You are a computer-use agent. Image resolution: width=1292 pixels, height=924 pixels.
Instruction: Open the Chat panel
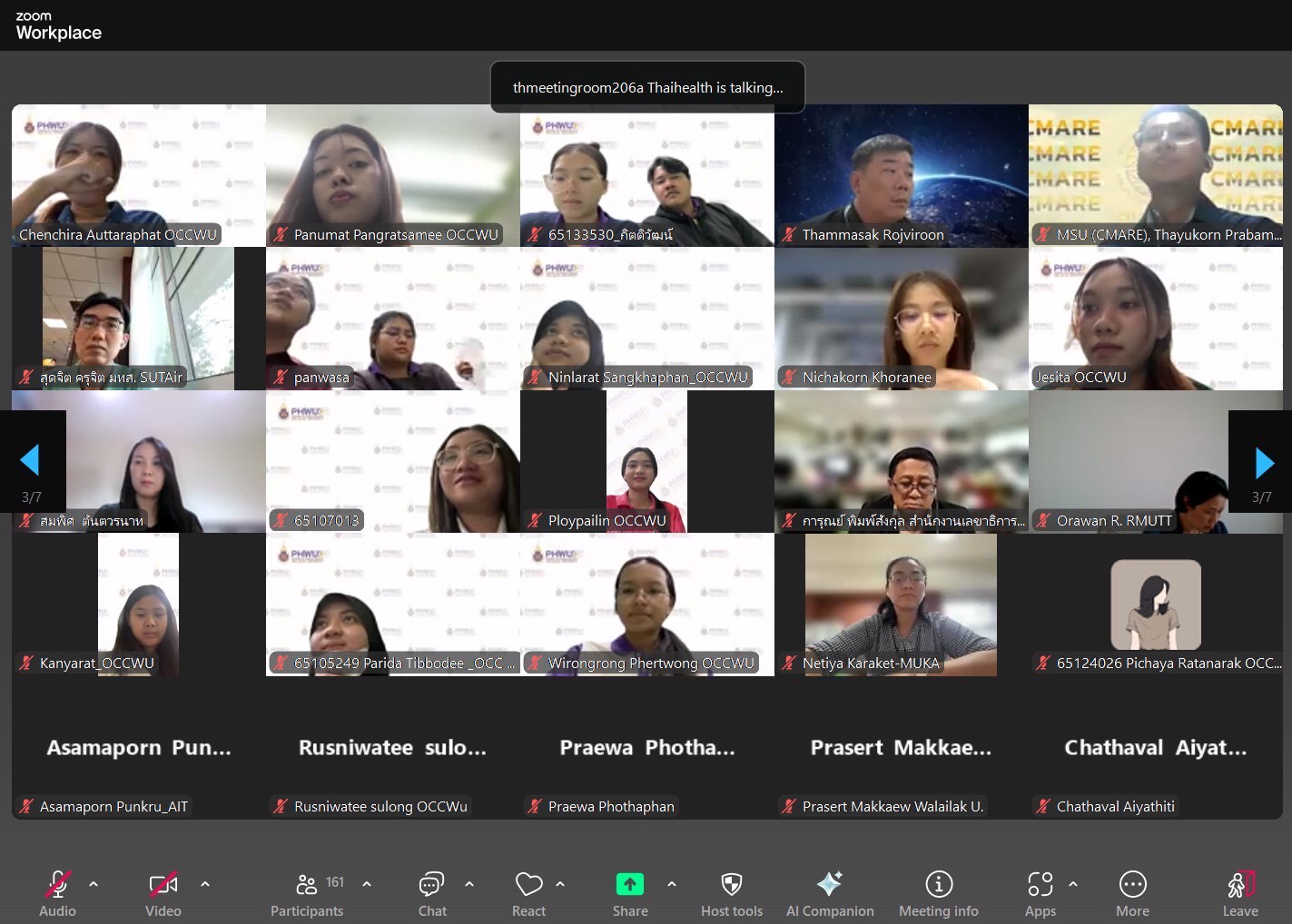[431, 893]
